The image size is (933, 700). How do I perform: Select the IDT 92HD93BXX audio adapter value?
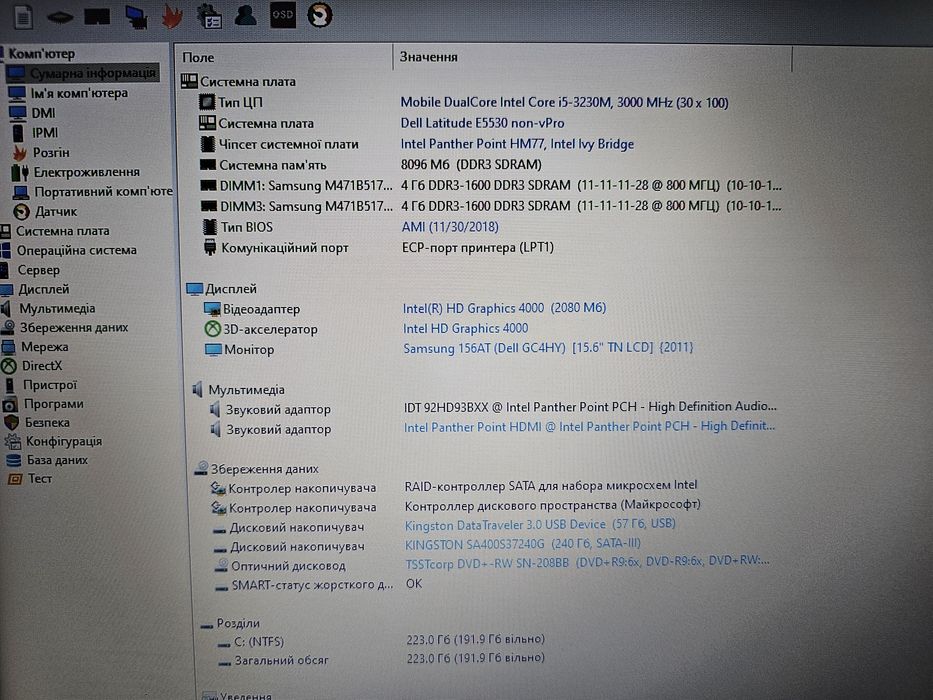(590, 407)
